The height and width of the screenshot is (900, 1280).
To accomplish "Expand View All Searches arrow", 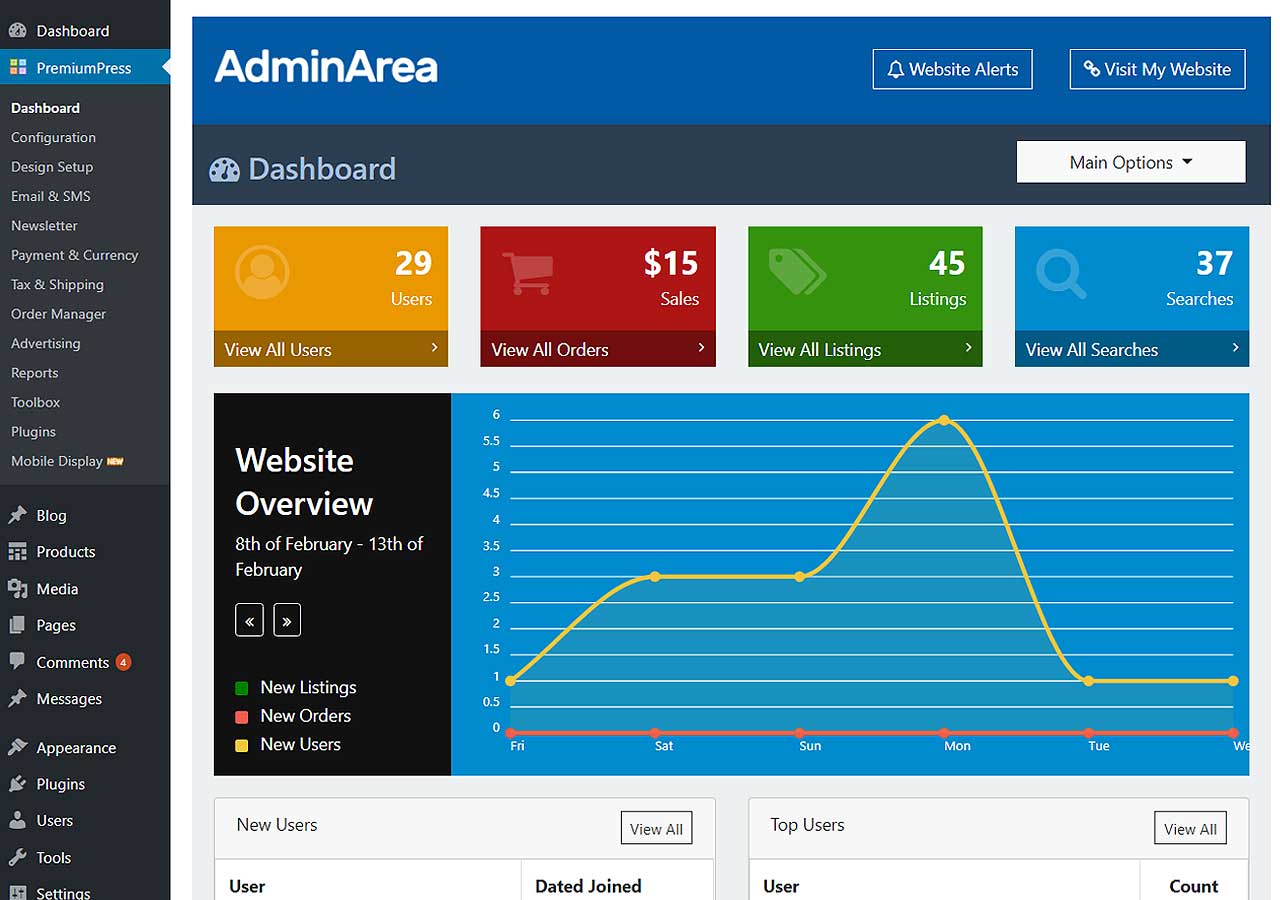I will (x=1235, y=348).
